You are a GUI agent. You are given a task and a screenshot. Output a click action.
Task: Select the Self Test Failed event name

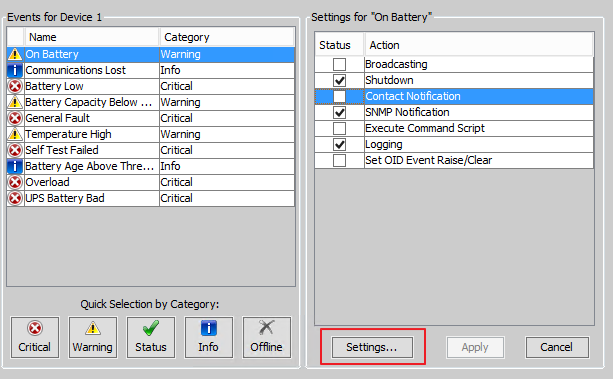[x=62, y=150]
